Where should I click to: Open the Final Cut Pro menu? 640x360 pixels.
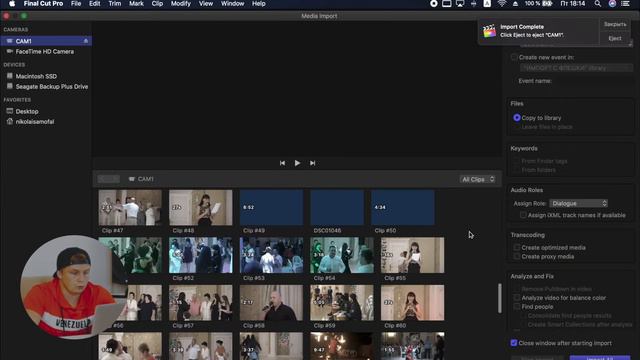point(43,4)
